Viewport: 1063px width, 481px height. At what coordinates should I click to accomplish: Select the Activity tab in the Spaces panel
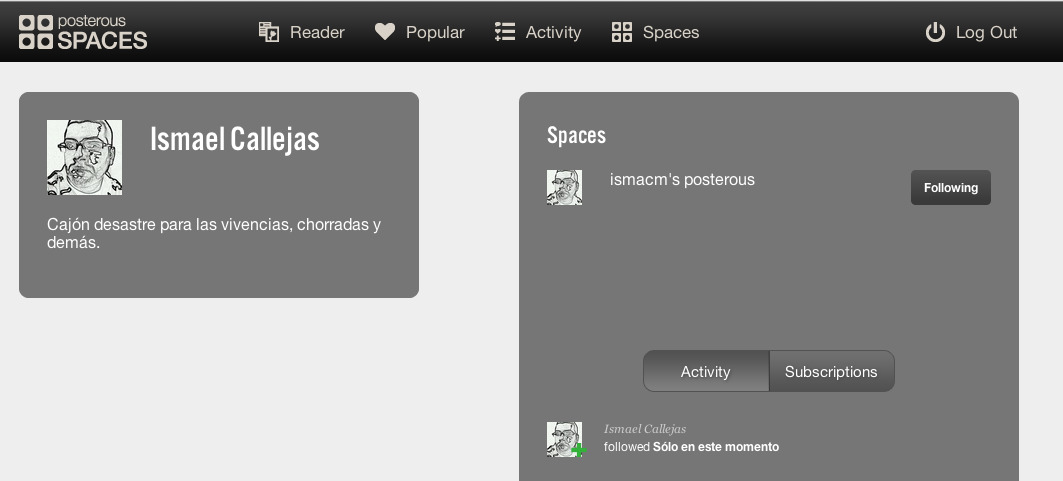[x=705, y=372]
